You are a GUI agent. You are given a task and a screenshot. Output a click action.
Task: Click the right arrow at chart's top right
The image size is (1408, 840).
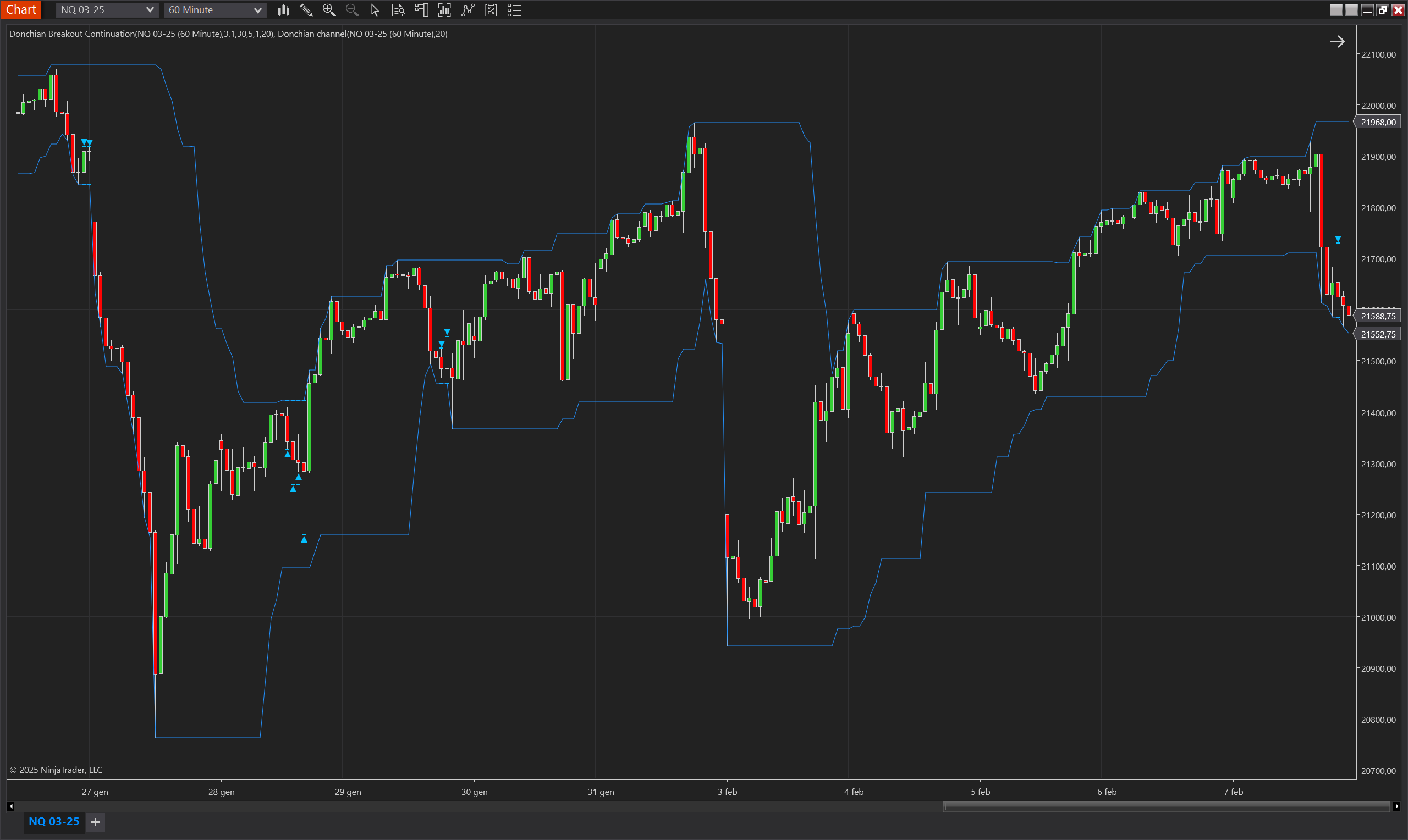point(1337,41)
